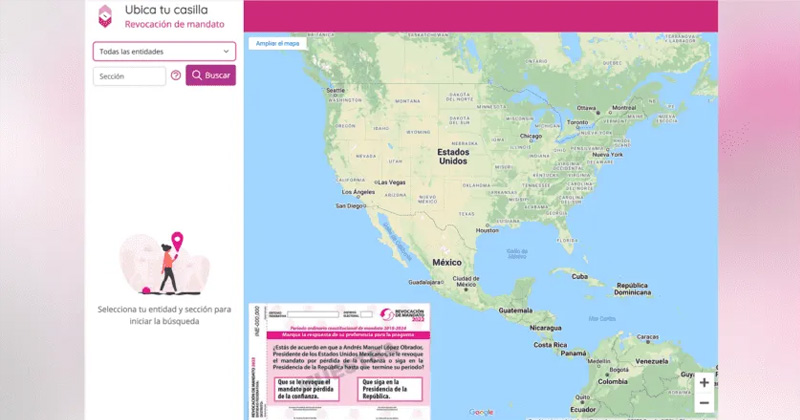
Task: Click the México label on the map
Action: click(447, 262)
